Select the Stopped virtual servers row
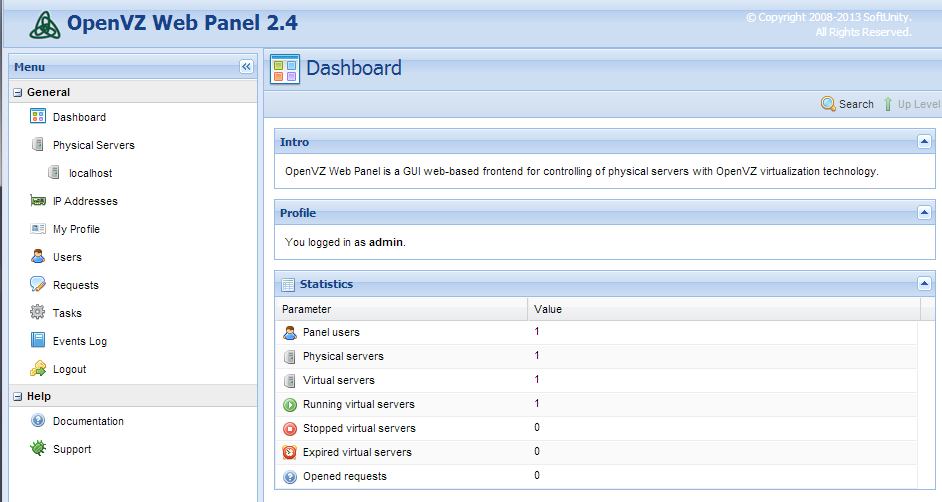The height and width of the screenshot is (502, 942). pos(596,428)
